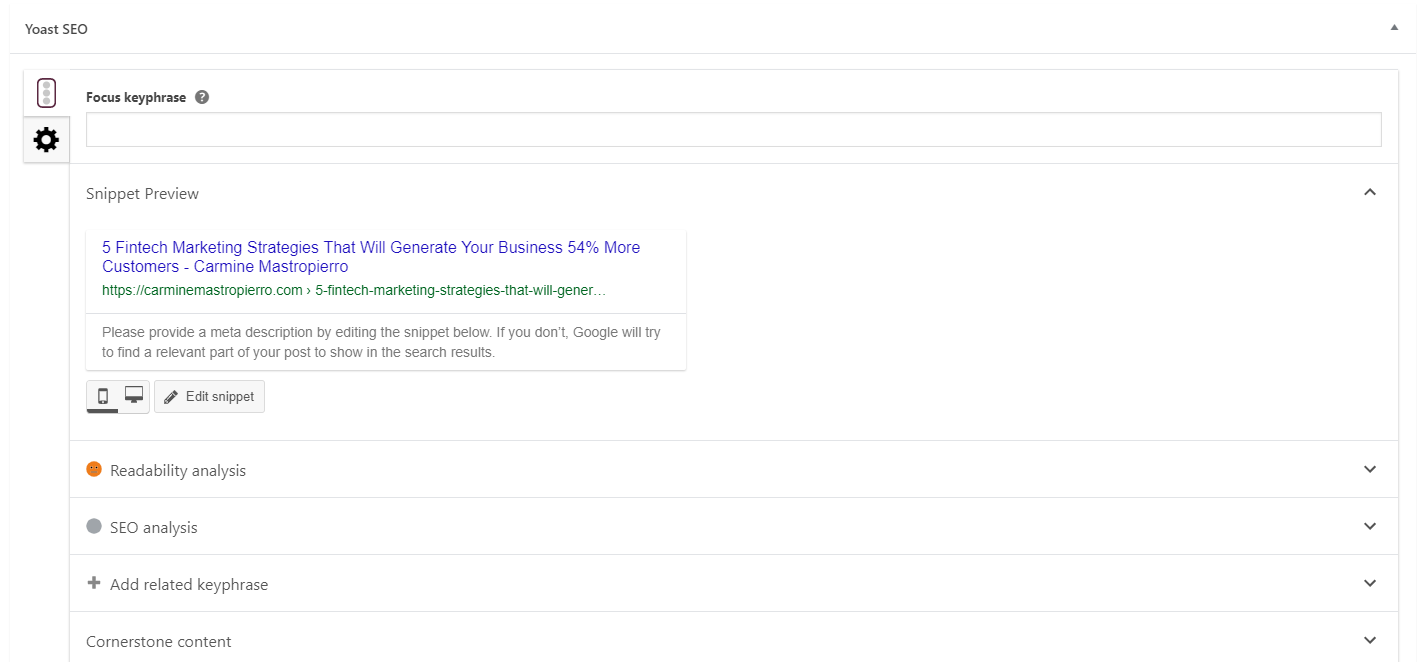Click the Cornerstone content label

(x=159, y=641)
